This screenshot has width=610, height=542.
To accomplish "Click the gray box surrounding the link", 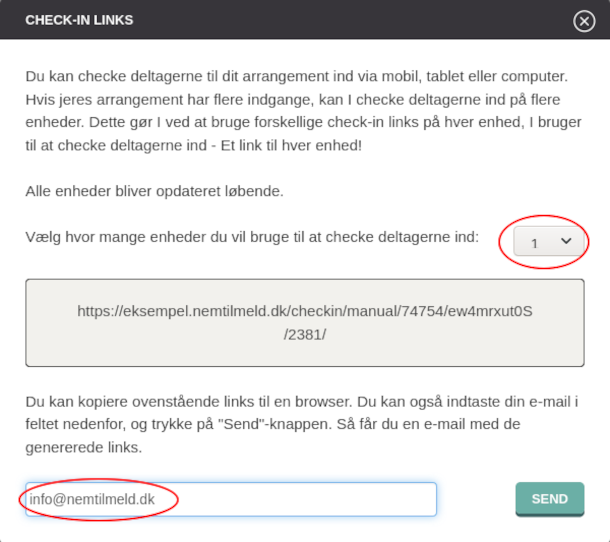I will click(305, 323).
